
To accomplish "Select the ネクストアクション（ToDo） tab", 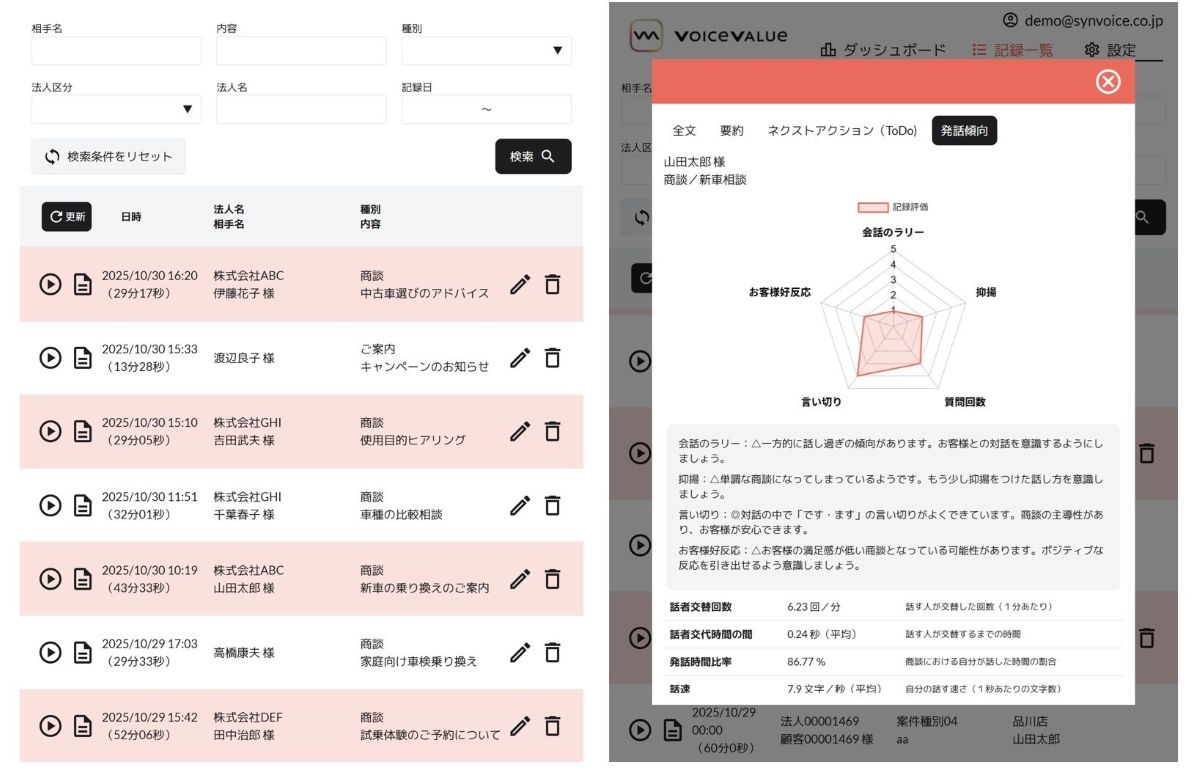I will (841, 131).
